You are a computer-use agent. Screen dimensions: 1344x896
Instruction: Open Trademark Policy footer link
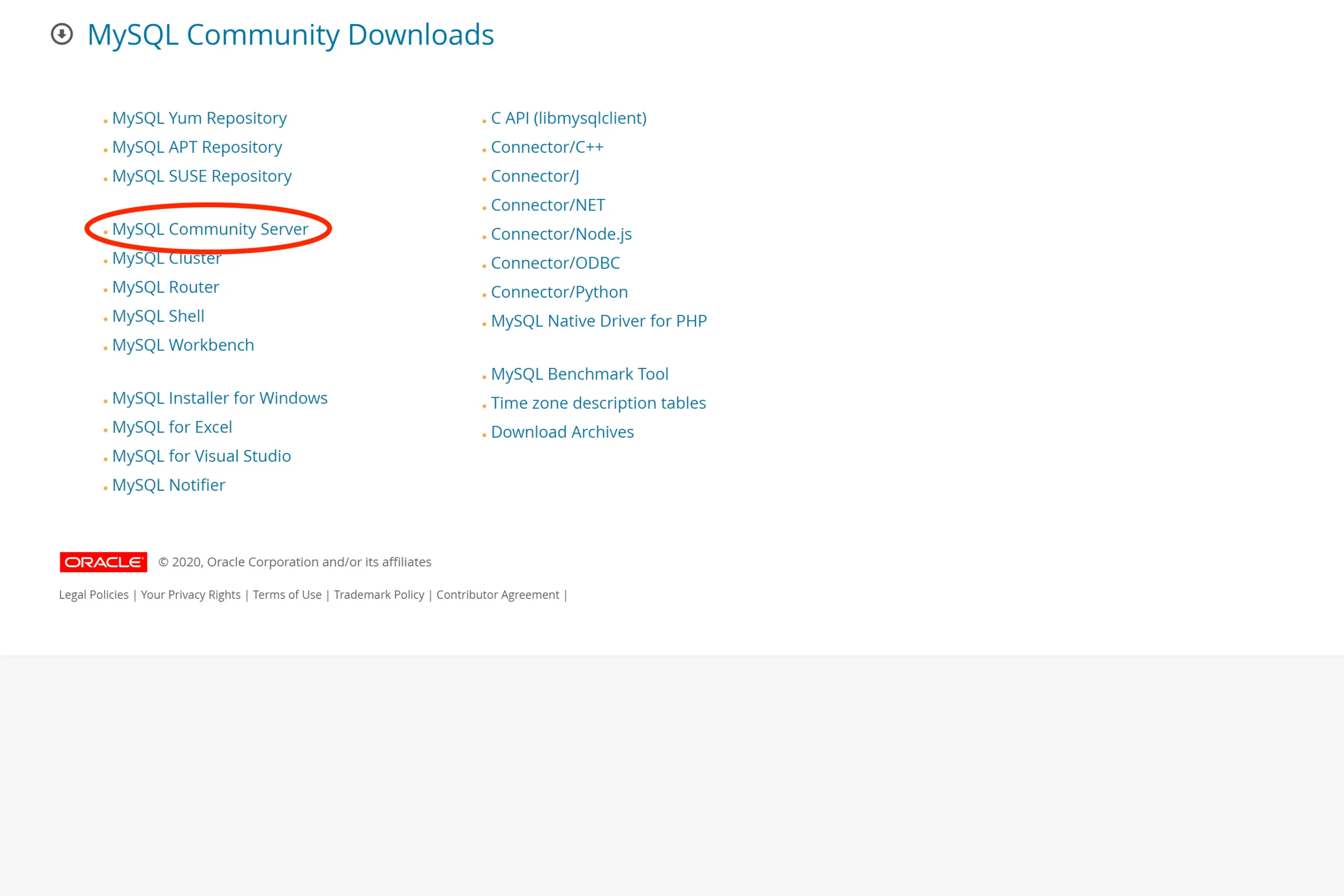[380, 595]
